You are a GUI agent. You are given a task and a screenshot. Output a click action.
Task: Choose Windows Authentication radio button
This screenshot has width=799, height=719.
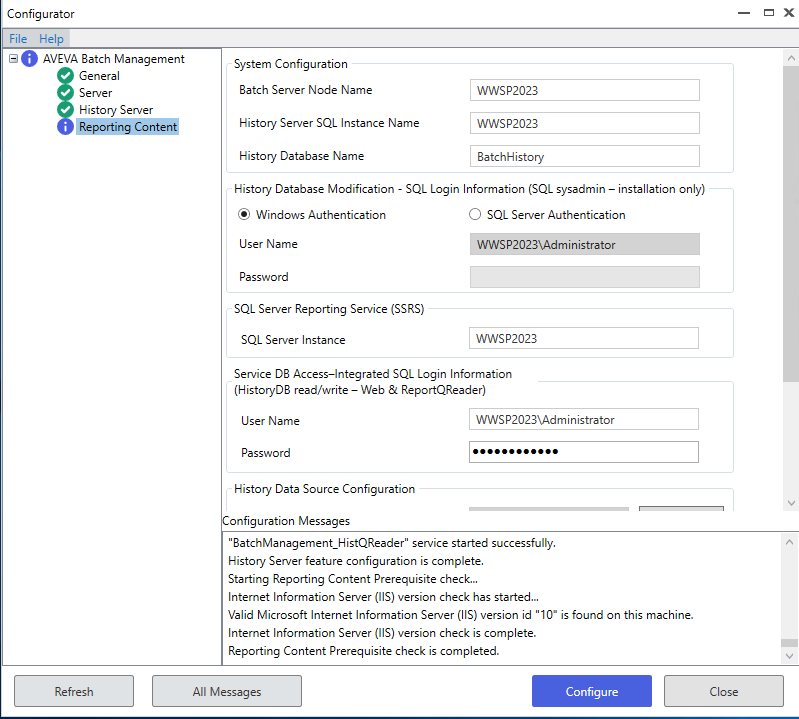coord(244,215)
